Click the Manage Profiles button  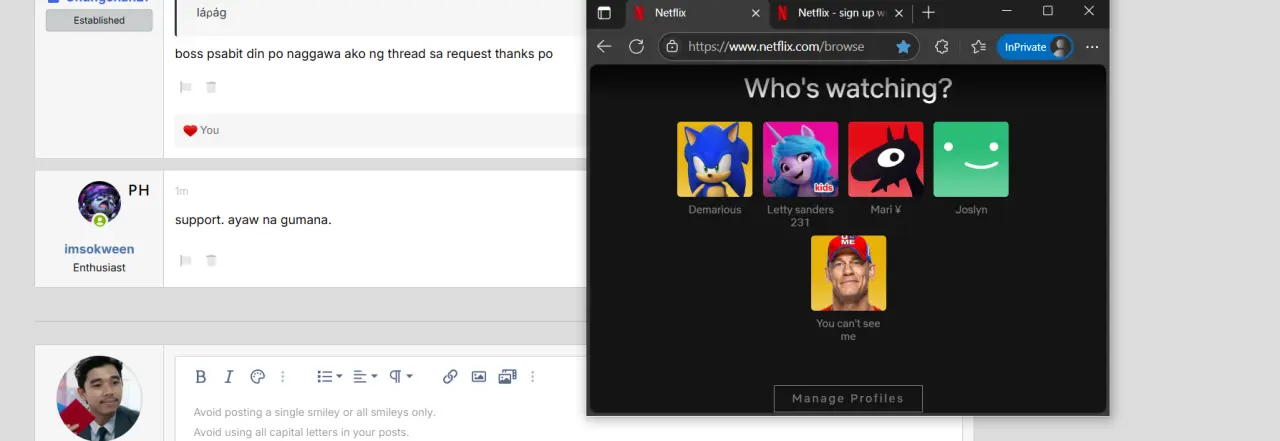tap(848, 398)
